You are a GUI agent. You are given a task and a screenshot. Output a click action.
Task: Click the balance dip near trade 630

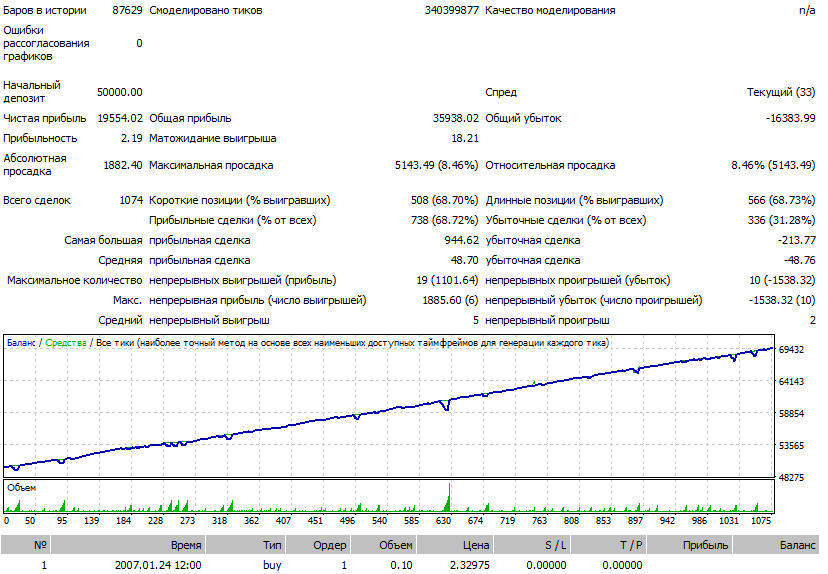pos(446,406)
